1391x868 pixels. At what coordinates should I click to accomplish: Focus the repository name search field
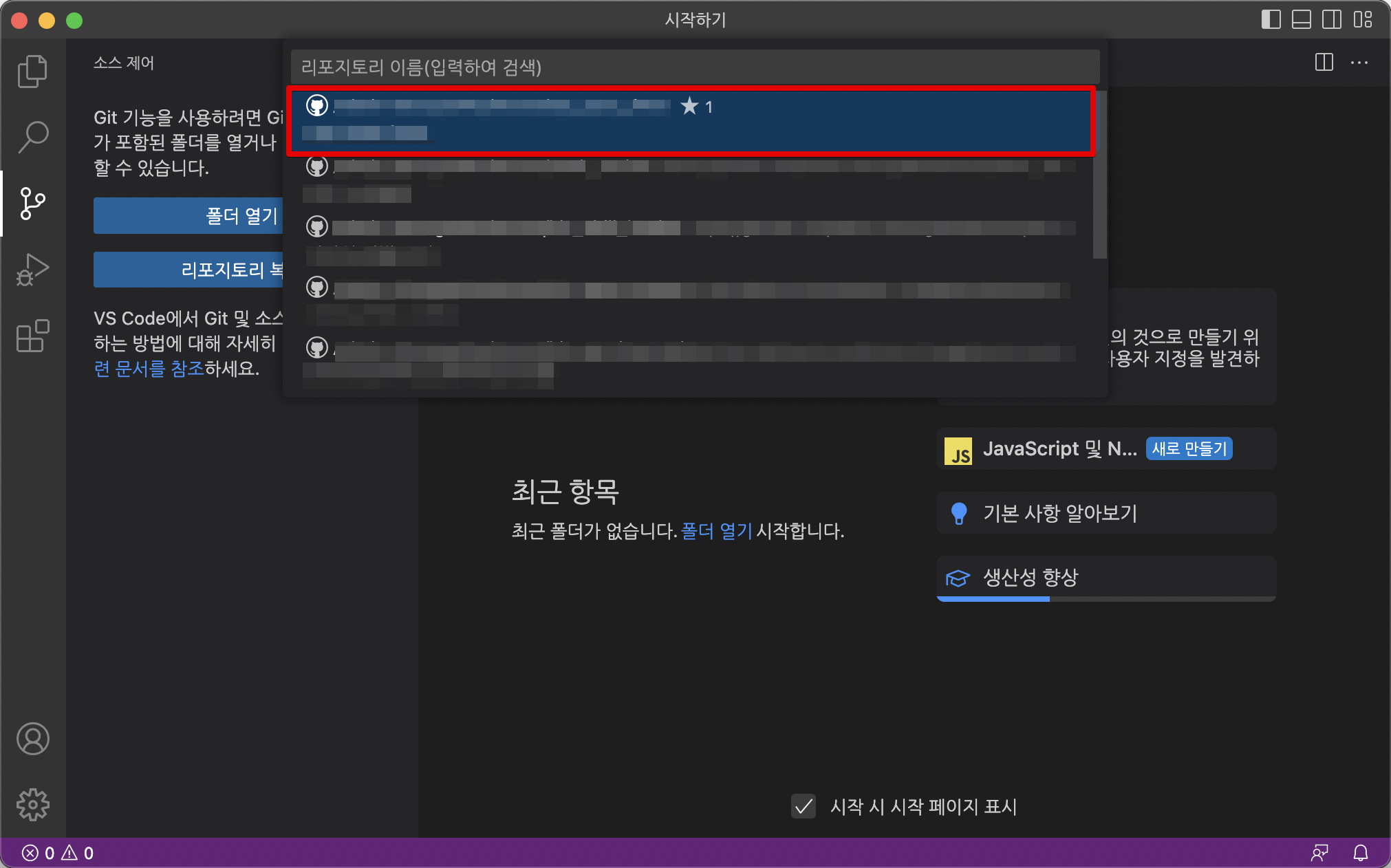point(695,67)
